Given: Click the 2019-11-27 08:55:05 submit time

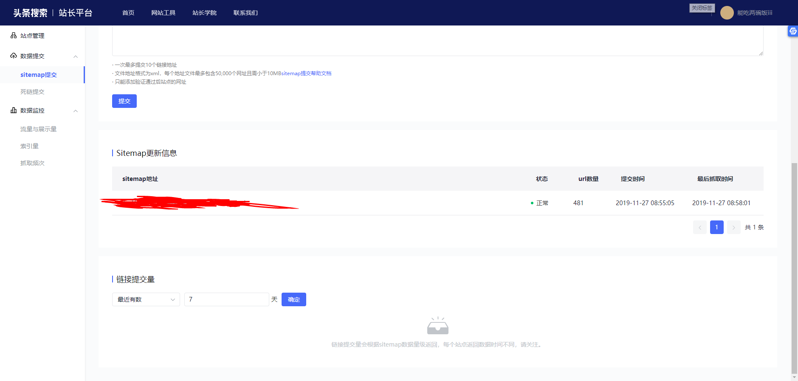Looking at the screenshot, I should click(645, 203).
